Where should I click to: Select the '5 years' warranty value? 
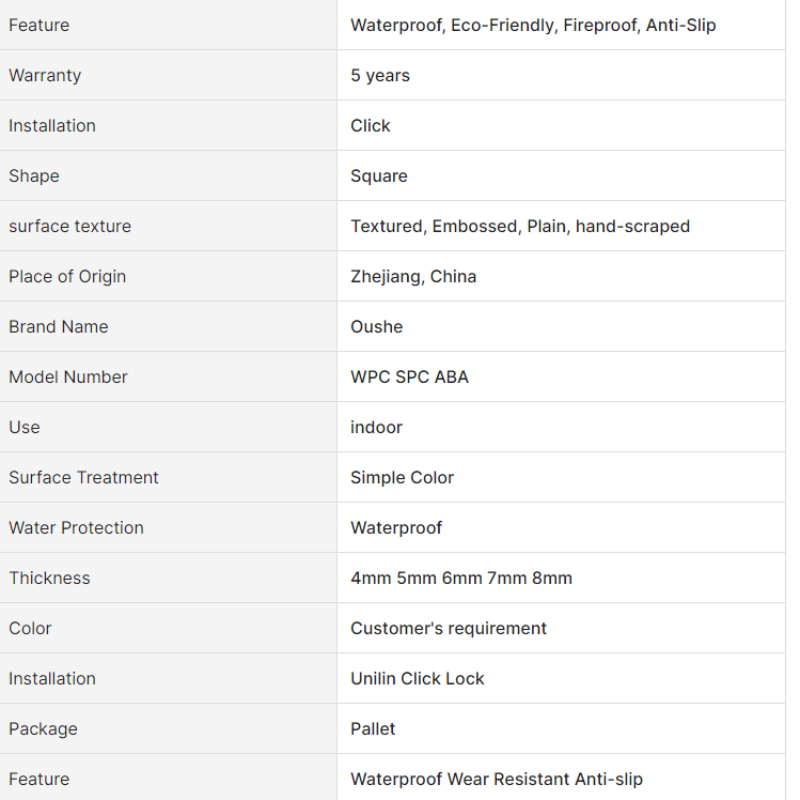pyautogui.click(x=380, y=76)
